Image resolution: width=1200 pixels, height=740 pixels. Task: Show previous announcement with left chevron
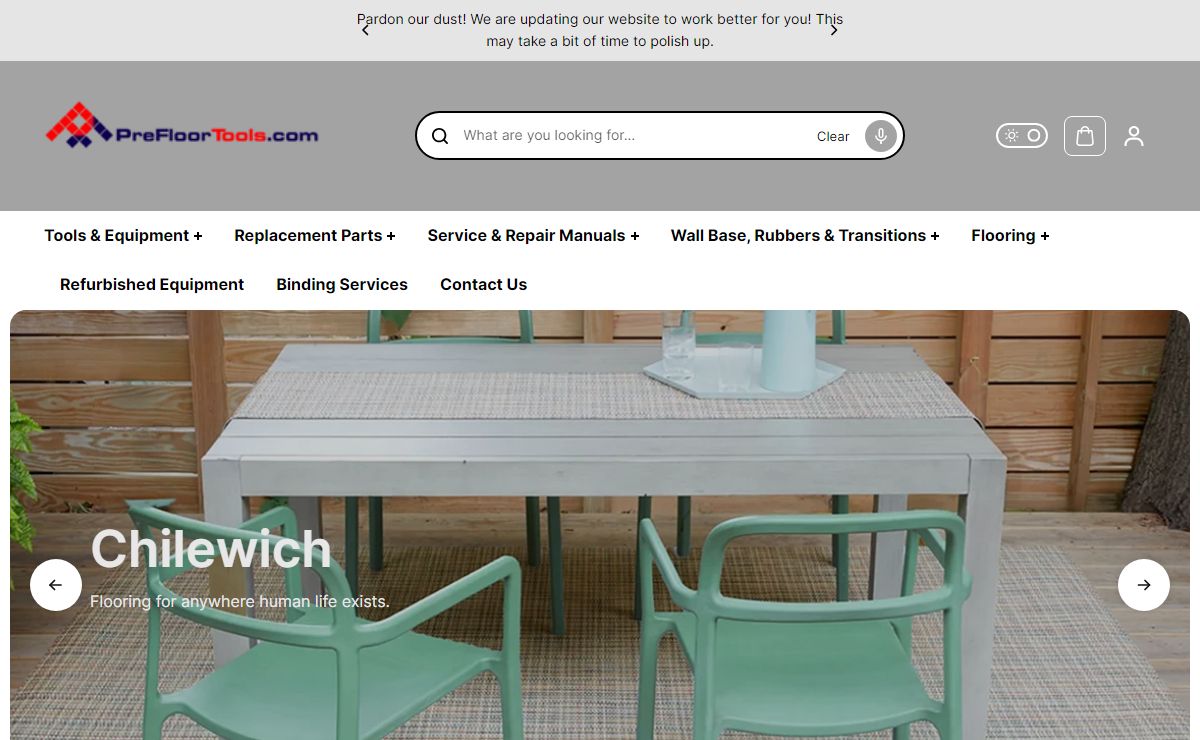pos(365,30)
